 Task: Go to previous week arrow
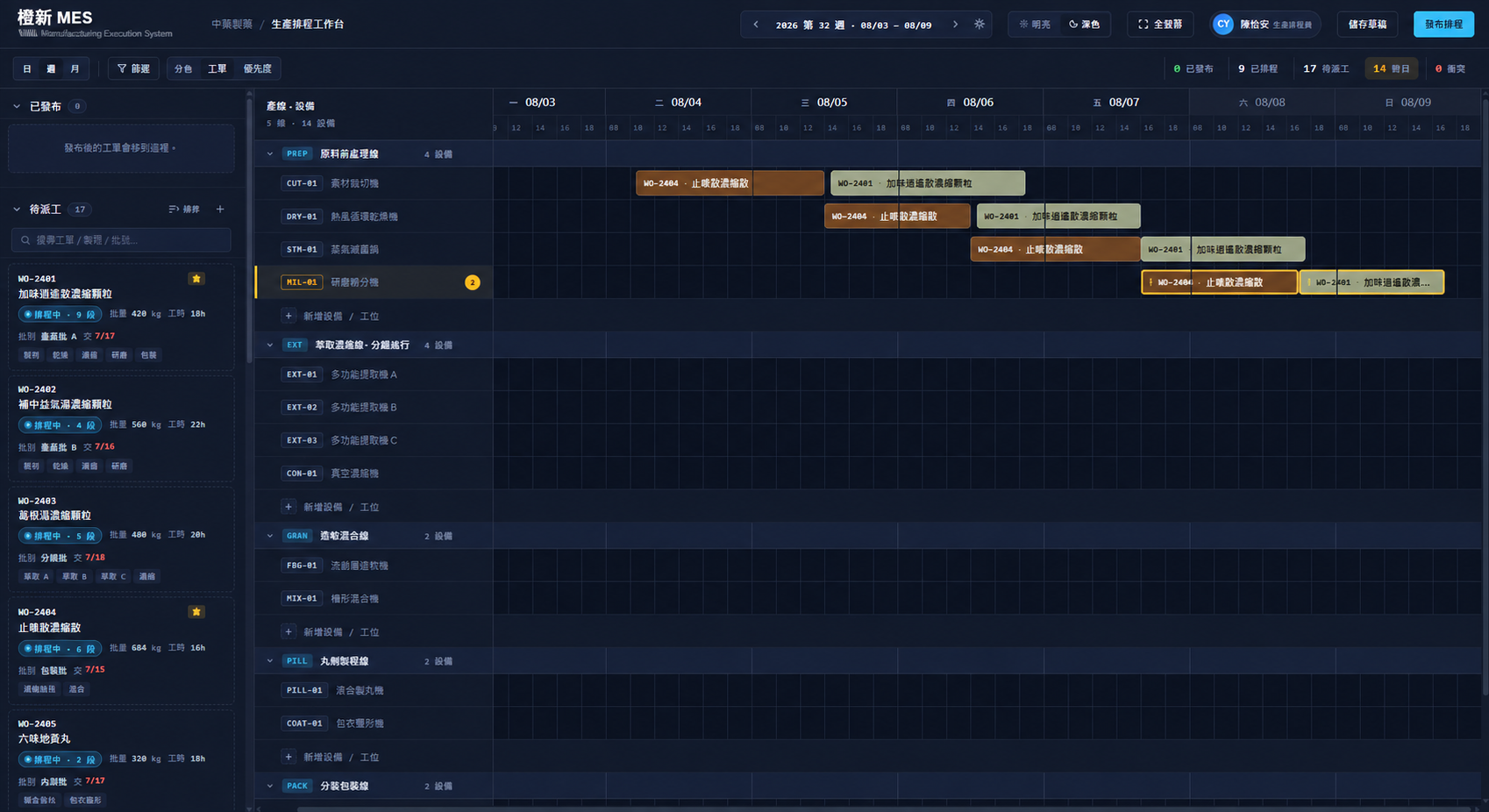point(756,25)
